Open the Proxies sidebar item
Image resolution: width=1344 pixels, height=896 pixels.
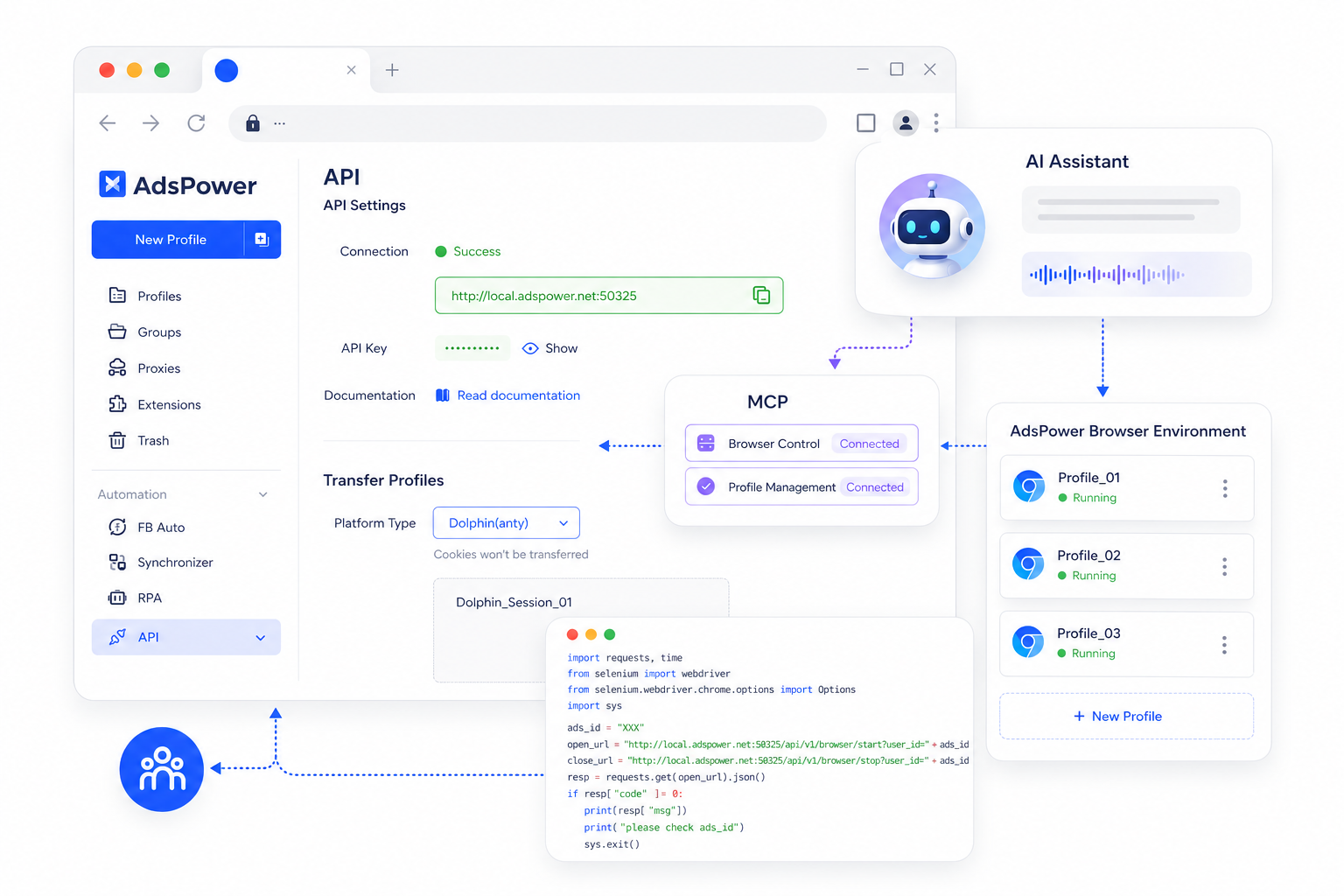pos(158,368)
